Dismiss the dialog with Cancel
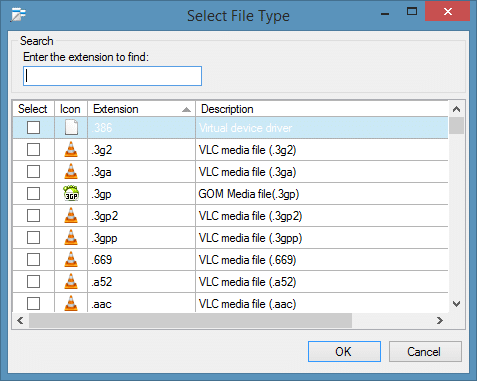The image size is (477, 381). (x=425, y=351)
